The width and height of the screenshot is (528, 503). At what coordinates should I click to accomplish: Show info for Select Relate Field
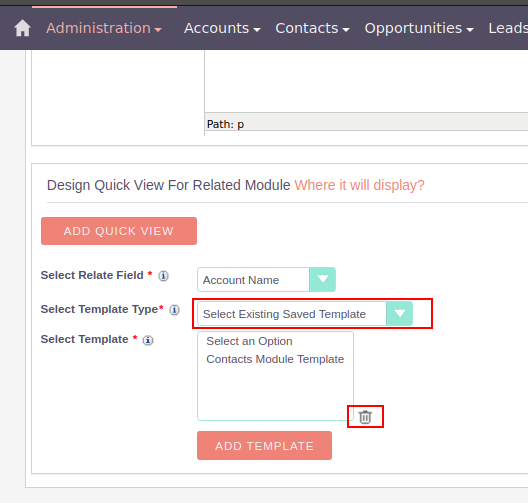[163, 276]
